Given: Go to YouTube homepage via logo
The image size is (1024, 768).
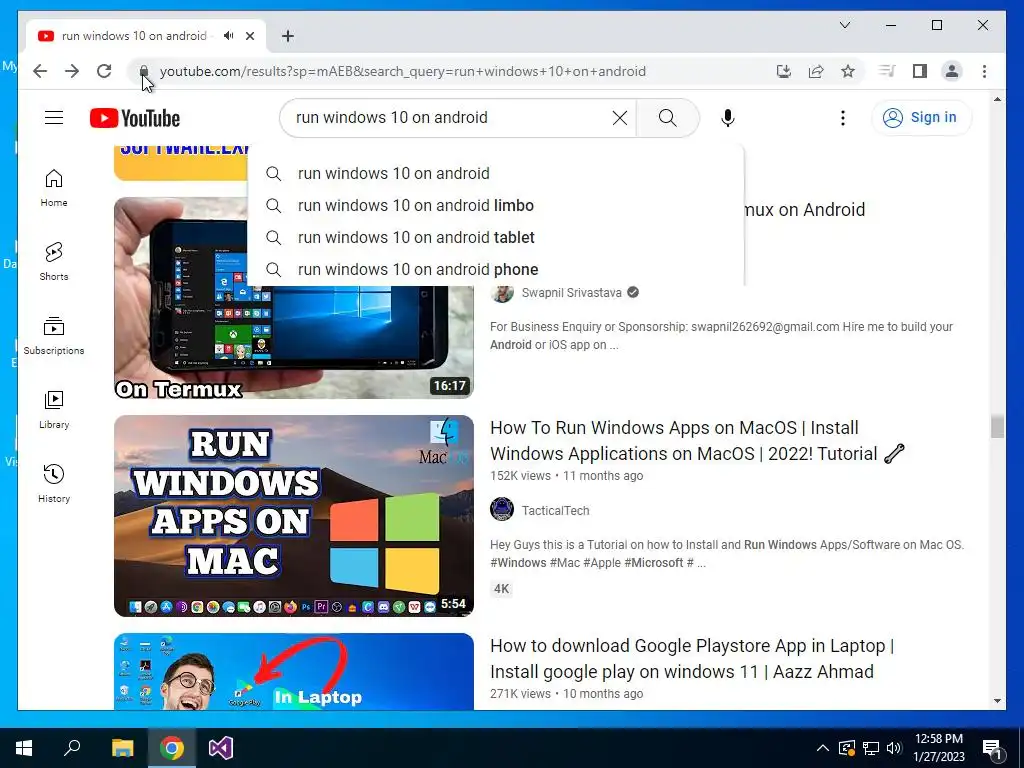Looking at the screenshot, I should (135, 118).
